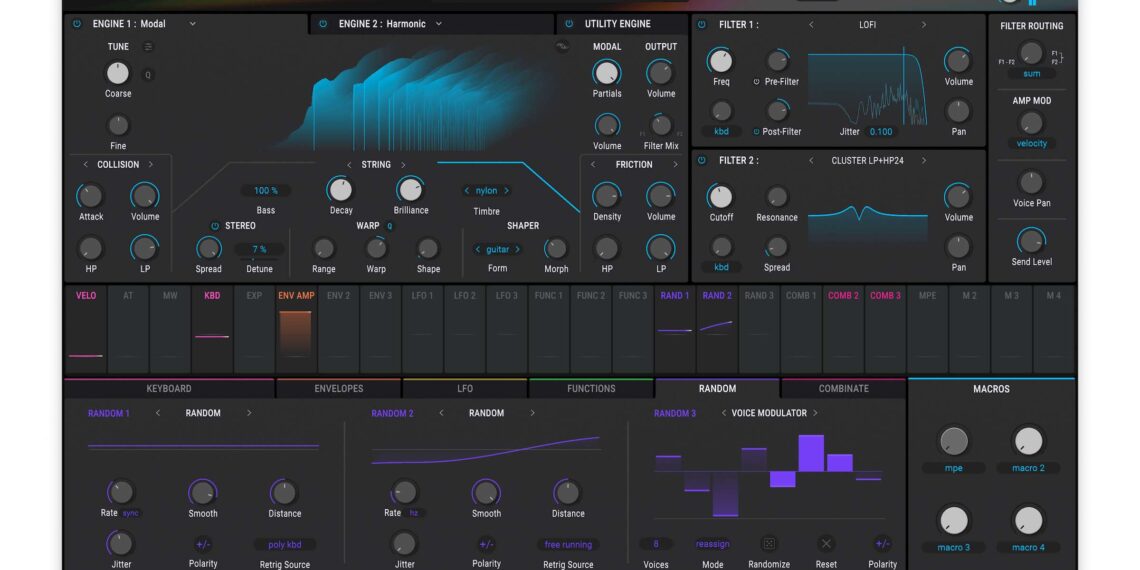Open the Amp Mod velocity source selector
Image resolution: width=1140 pixels, height=570 pixels.
1031,143
